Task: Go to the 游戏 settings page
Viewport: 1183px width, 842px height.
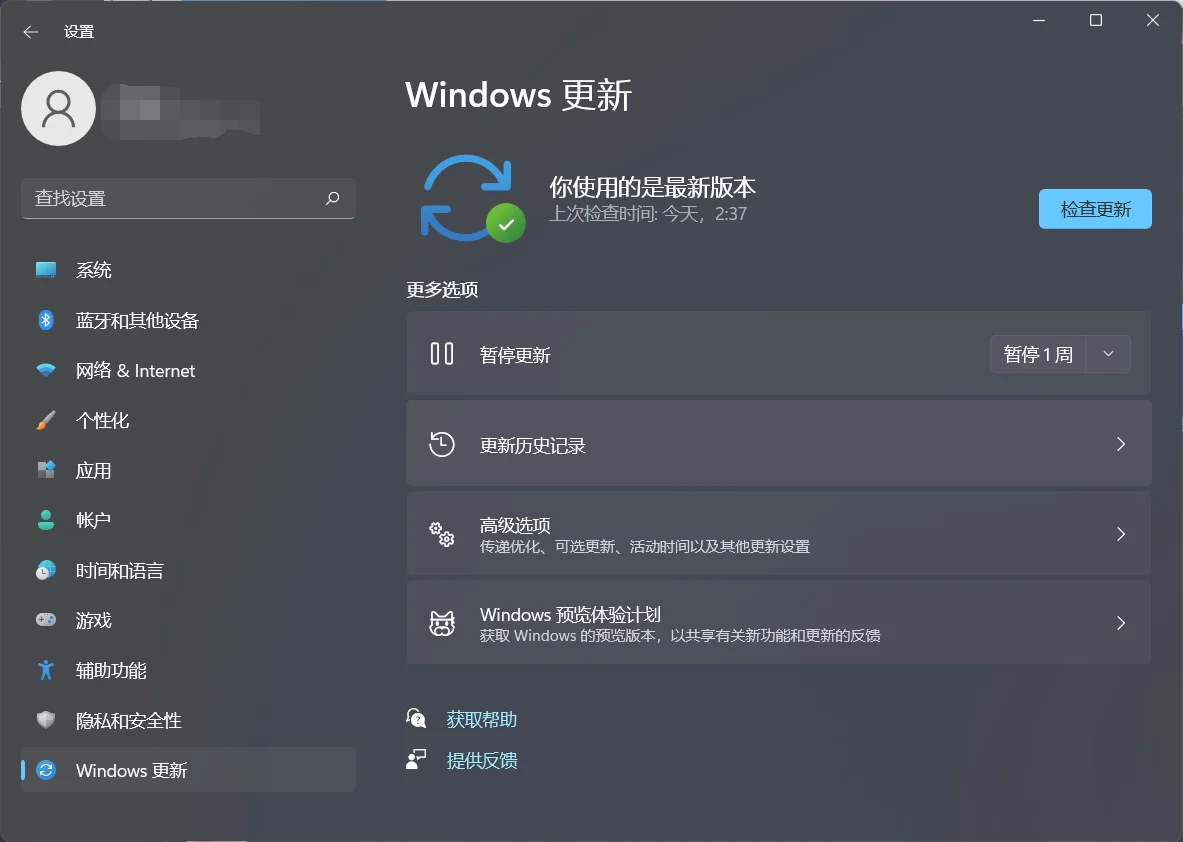Action: point(188,620)
